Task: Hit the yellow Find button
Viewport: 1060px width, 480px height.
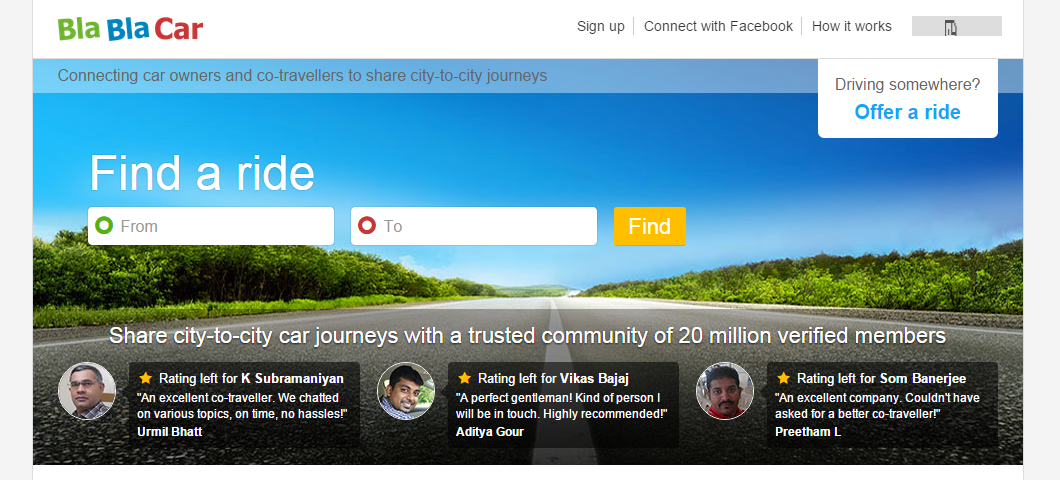Action: [650, 226]
